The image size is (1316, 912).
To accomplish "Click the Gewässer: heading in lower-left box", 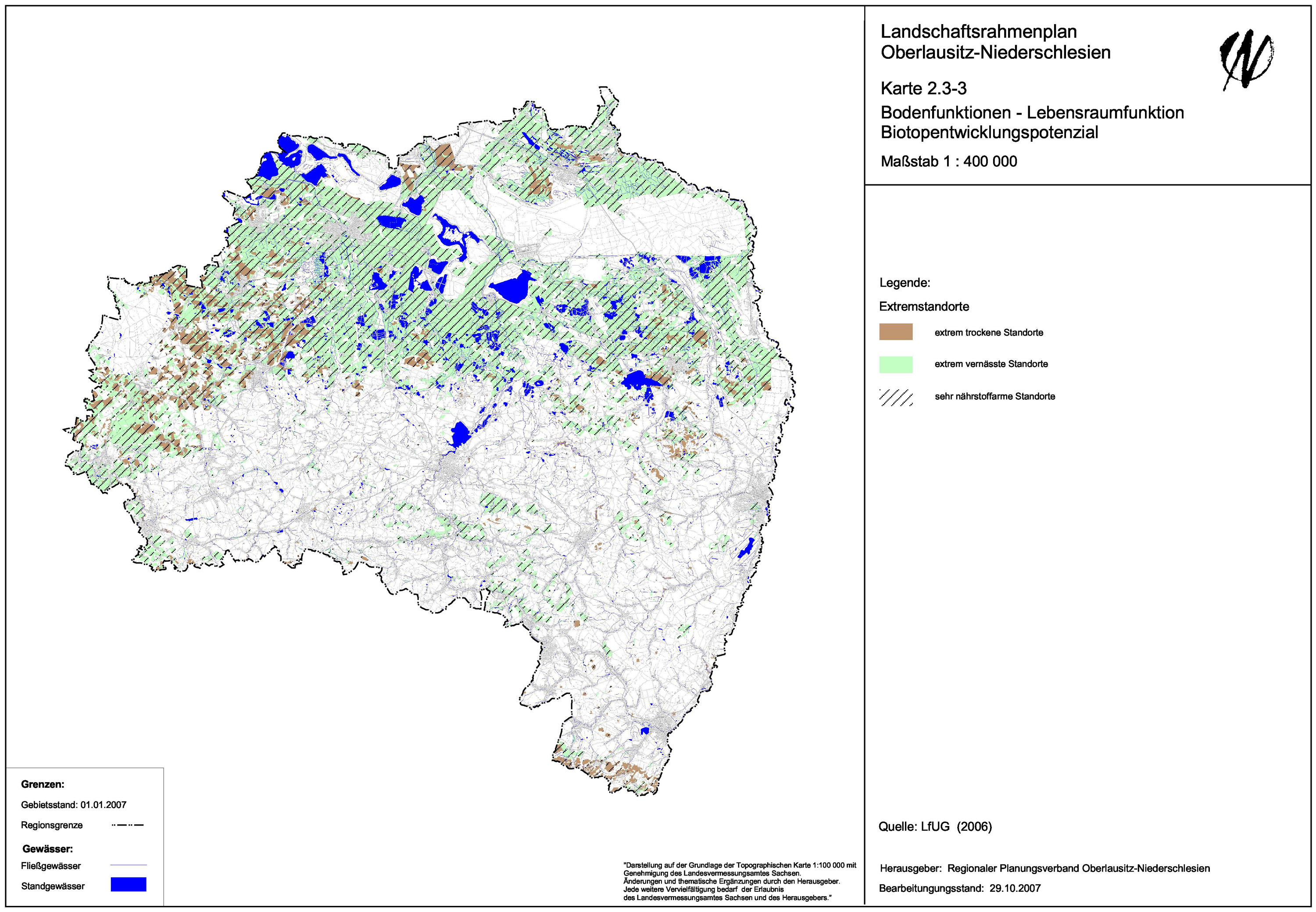I will point(47,849).
